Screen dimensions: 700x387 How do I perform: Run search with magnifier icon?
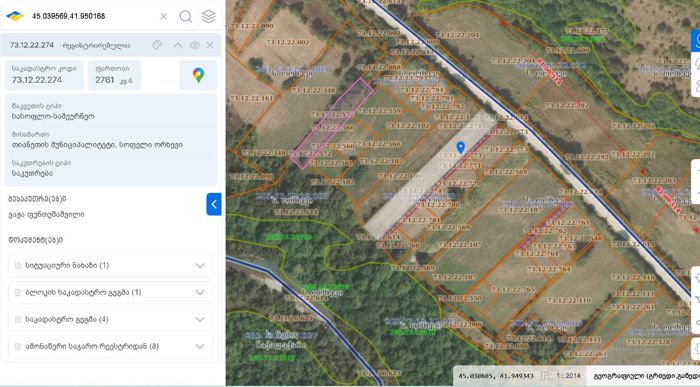pos(186,17)
